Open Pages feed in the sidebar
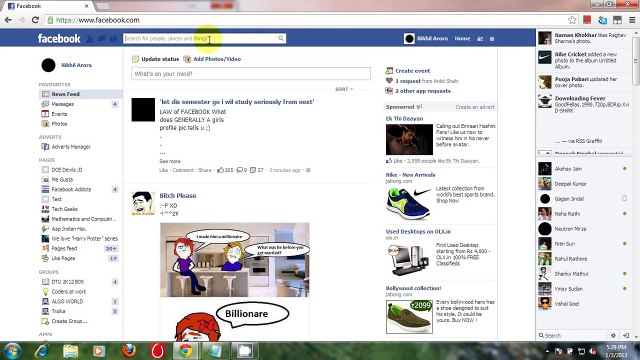This screenshot has height=360, width=640. tap(64, 249)
